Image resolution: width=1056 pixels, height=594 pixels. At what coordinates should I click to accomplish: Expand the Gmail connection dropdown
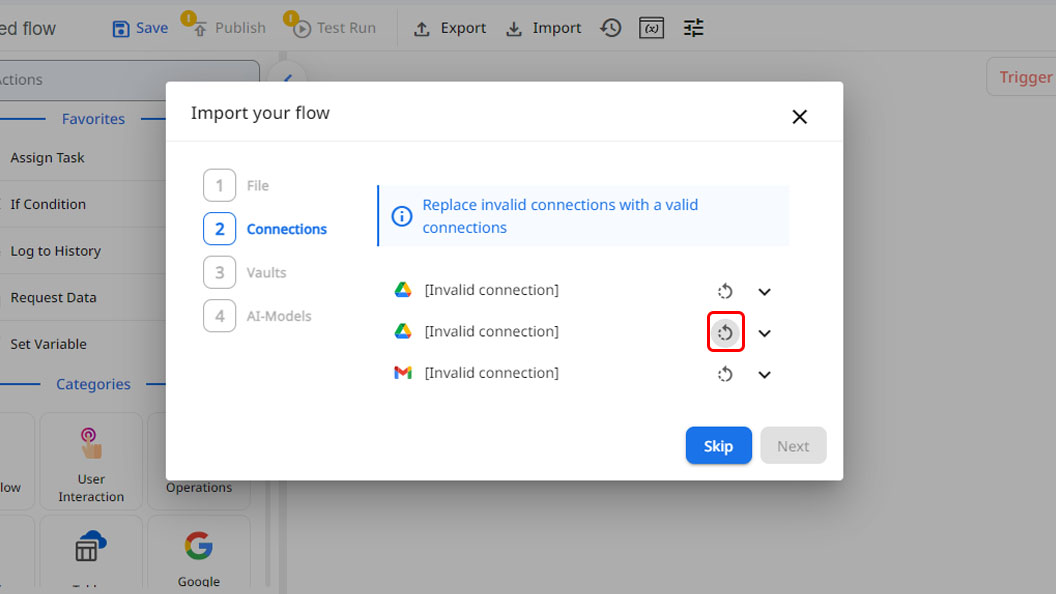click(x=764, y=374)
